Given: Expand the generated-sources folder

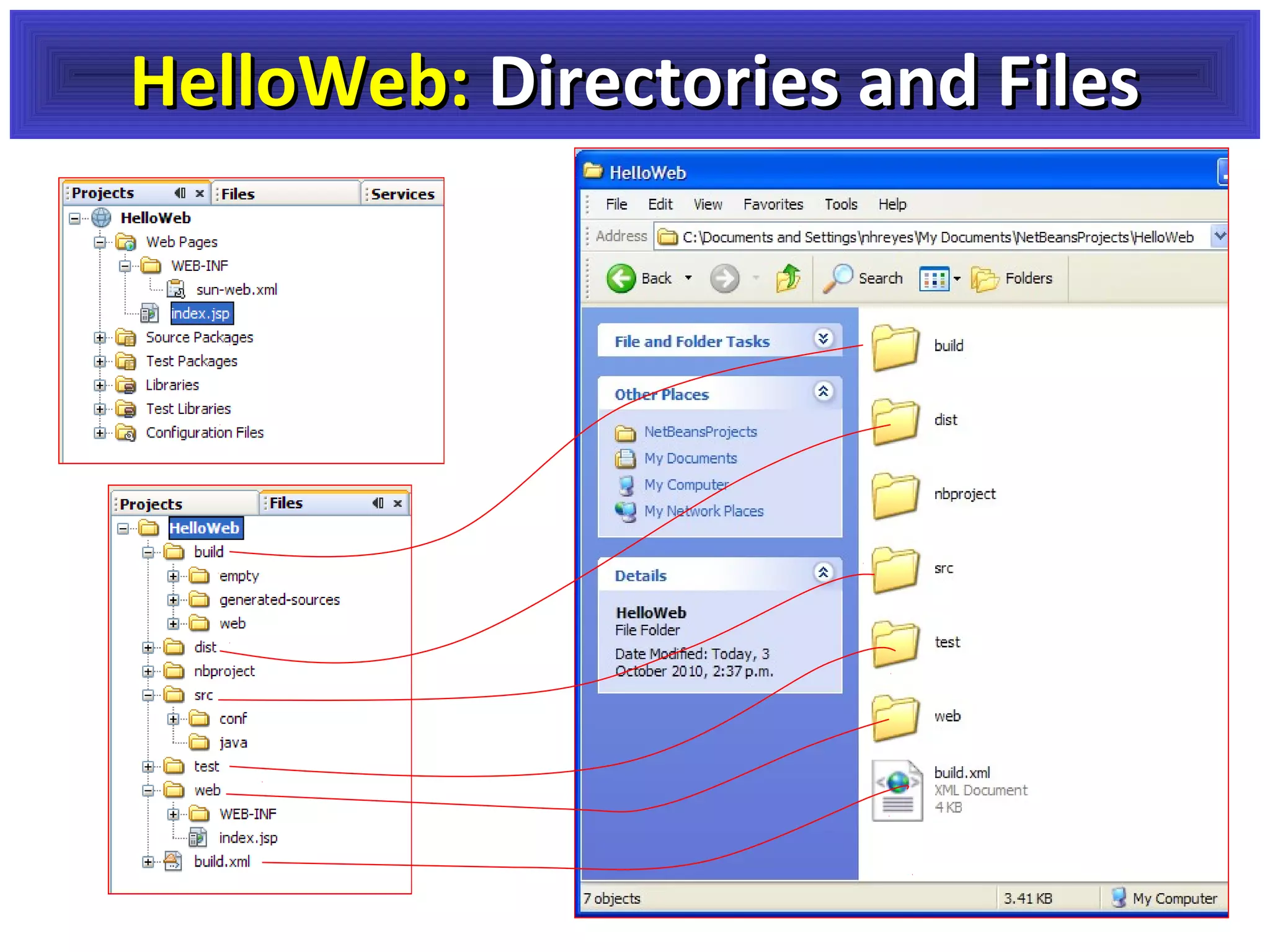Looking at the screenshot, I should tap(173, 600).
